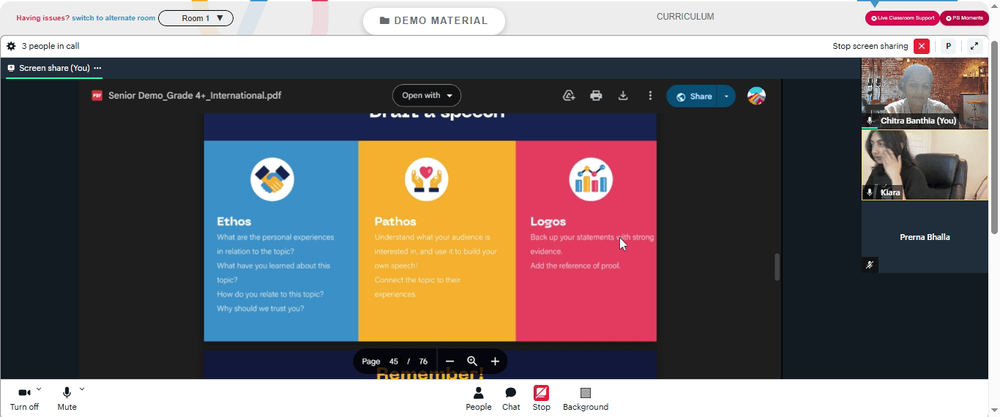
Task: Click the Logos bar chart icon
Action: click(x=591, y=180)
